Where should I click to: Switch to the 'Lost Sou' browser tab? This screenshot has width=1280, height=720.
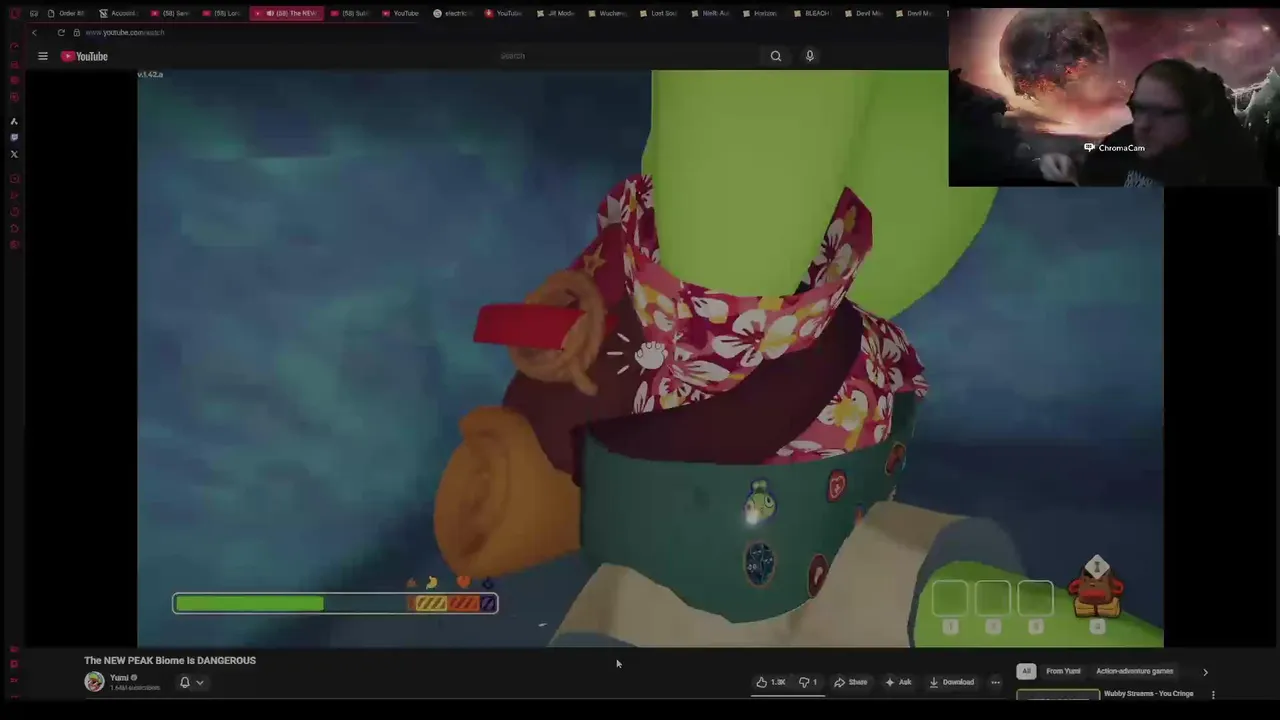[658, 13]
